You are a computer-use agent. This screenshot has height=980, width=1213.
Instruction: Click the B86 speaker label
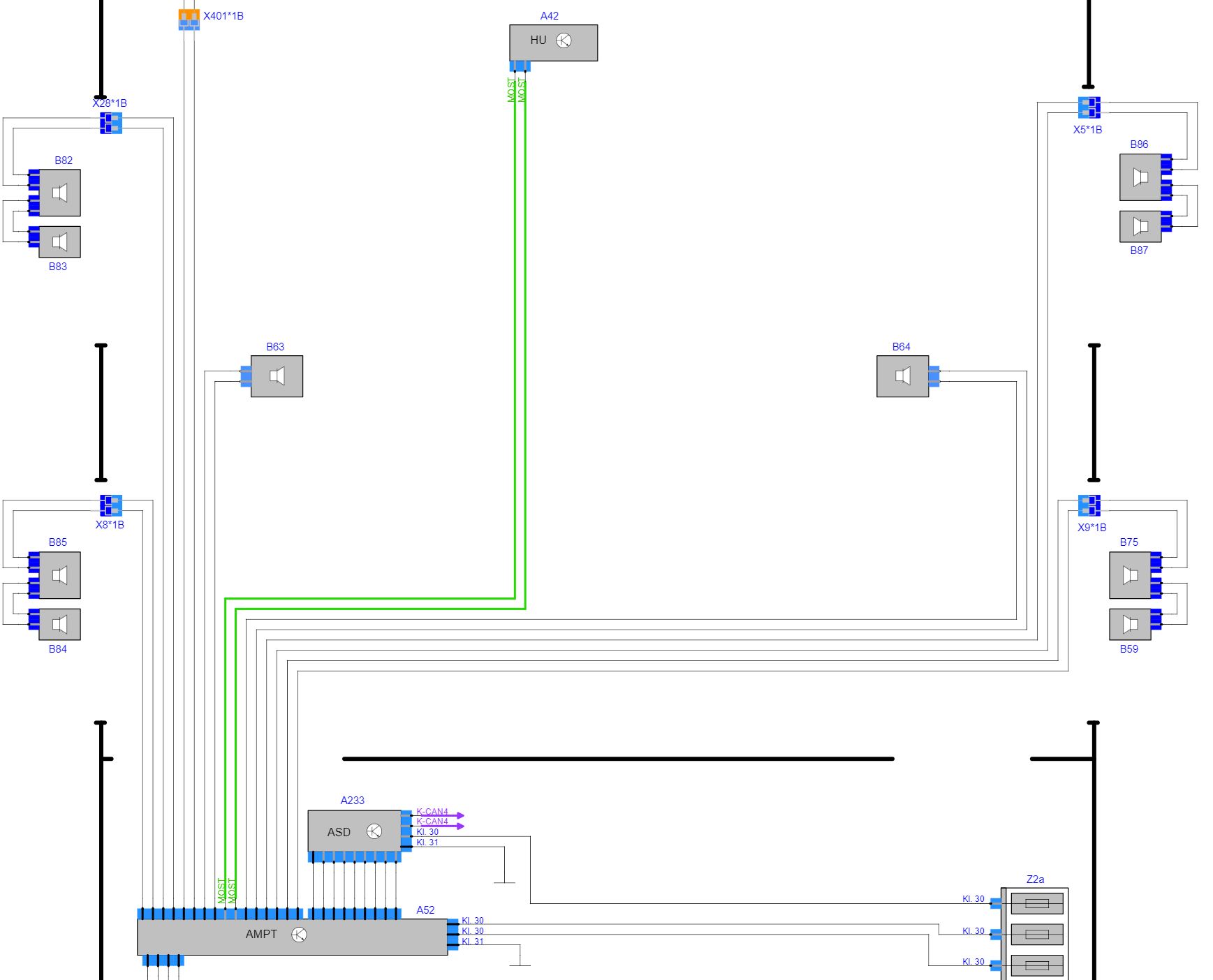(x=1139, y=144)
